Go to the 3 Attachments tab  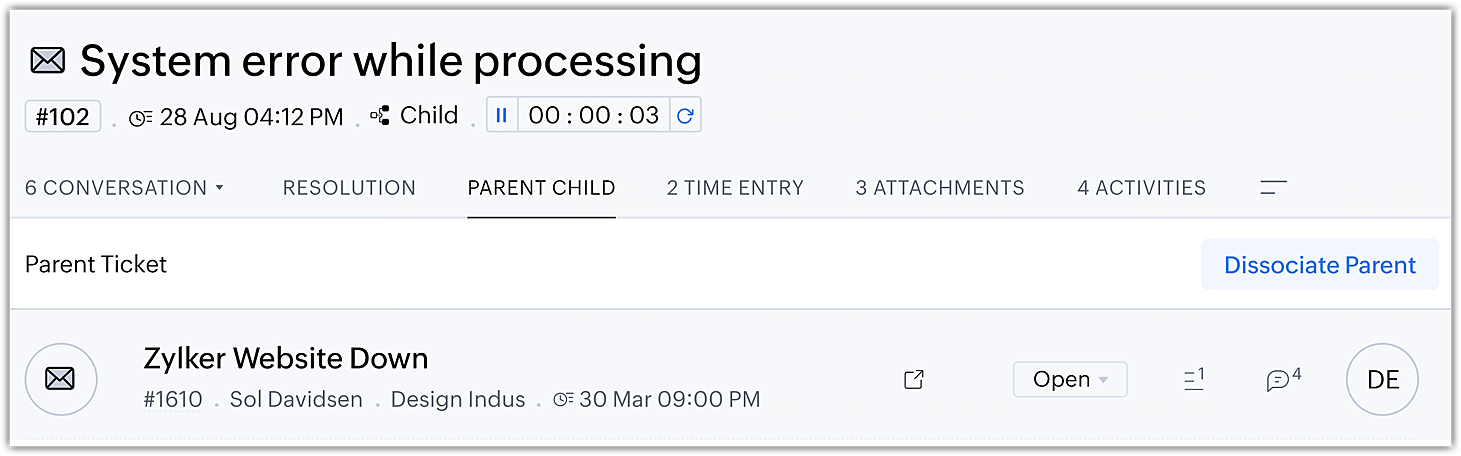click(x=940, y=188)
